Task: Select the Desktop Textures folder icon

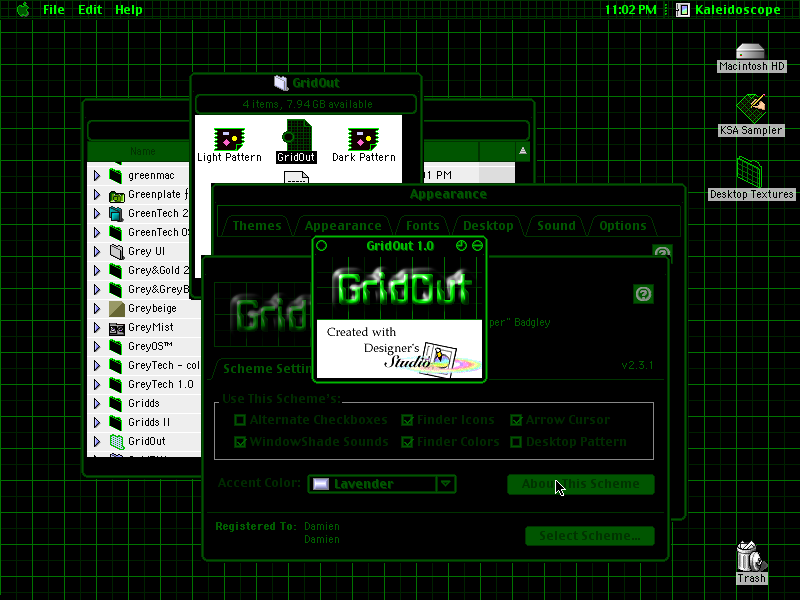Action: point(750,172)
